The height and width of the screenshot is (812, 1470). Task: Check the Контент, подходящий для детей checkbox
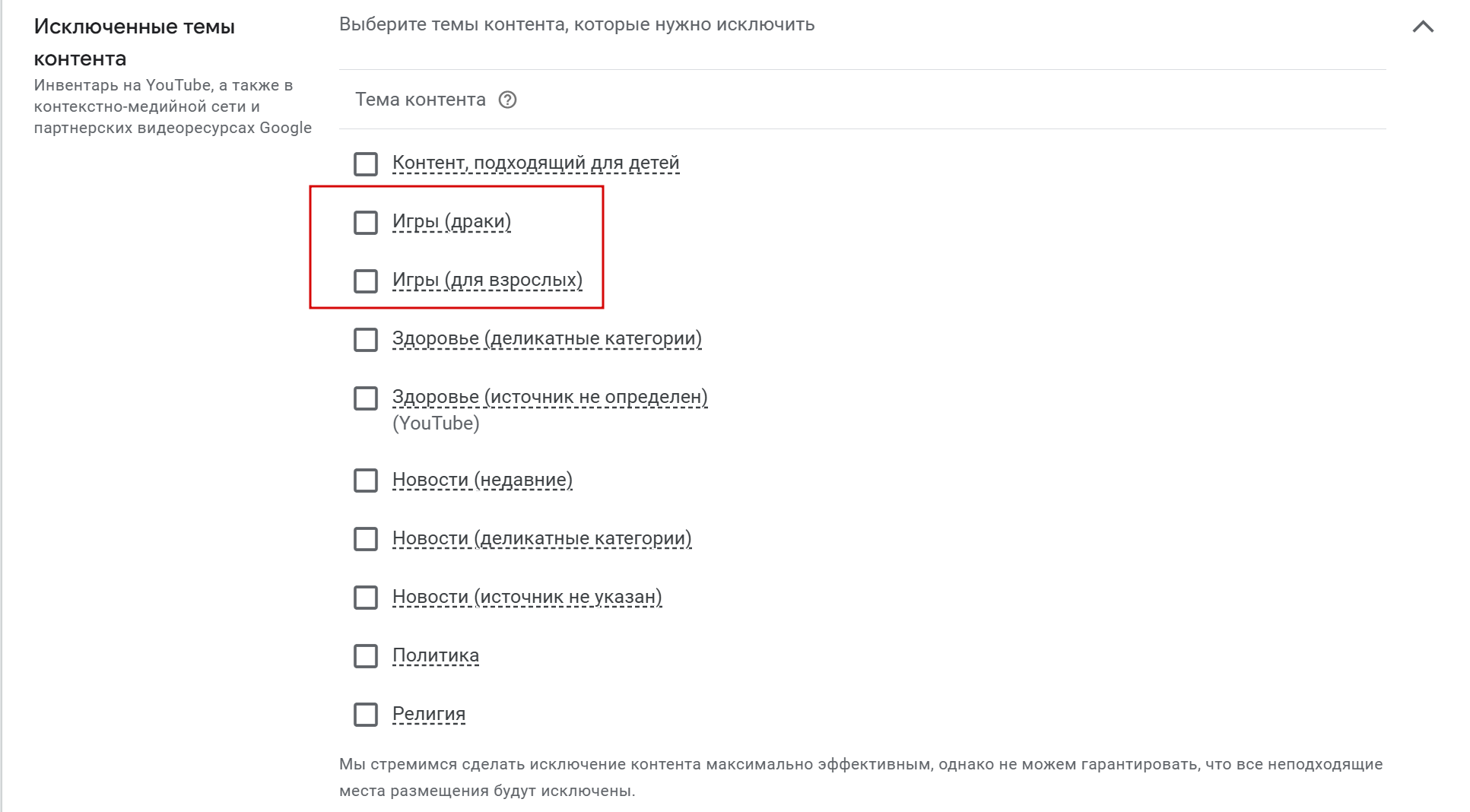click(366, 164)
